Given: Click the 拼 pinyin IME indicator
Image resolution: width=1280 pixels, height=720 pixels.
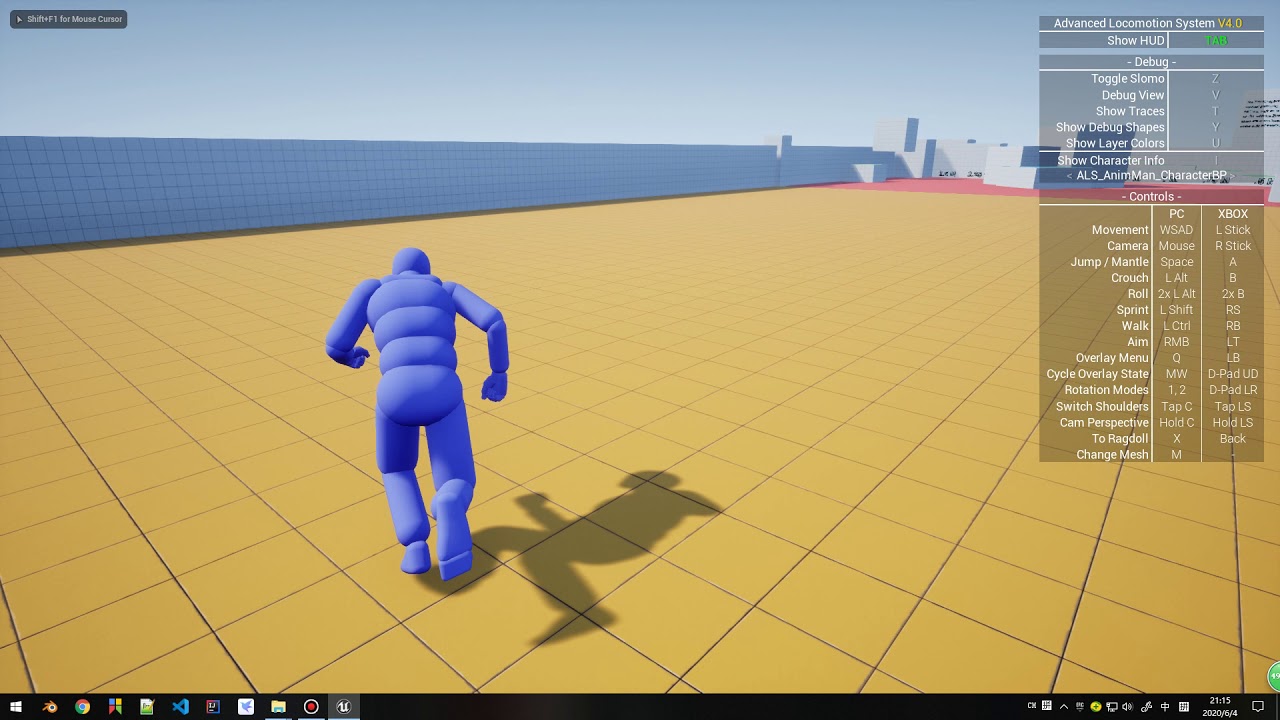Looking at the screenshot, I should [1183, 707].
